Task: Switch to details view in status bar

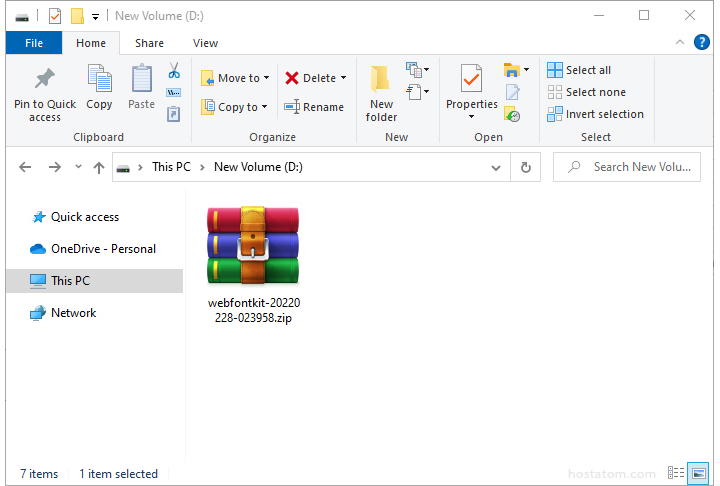Action: coord(677,473)
